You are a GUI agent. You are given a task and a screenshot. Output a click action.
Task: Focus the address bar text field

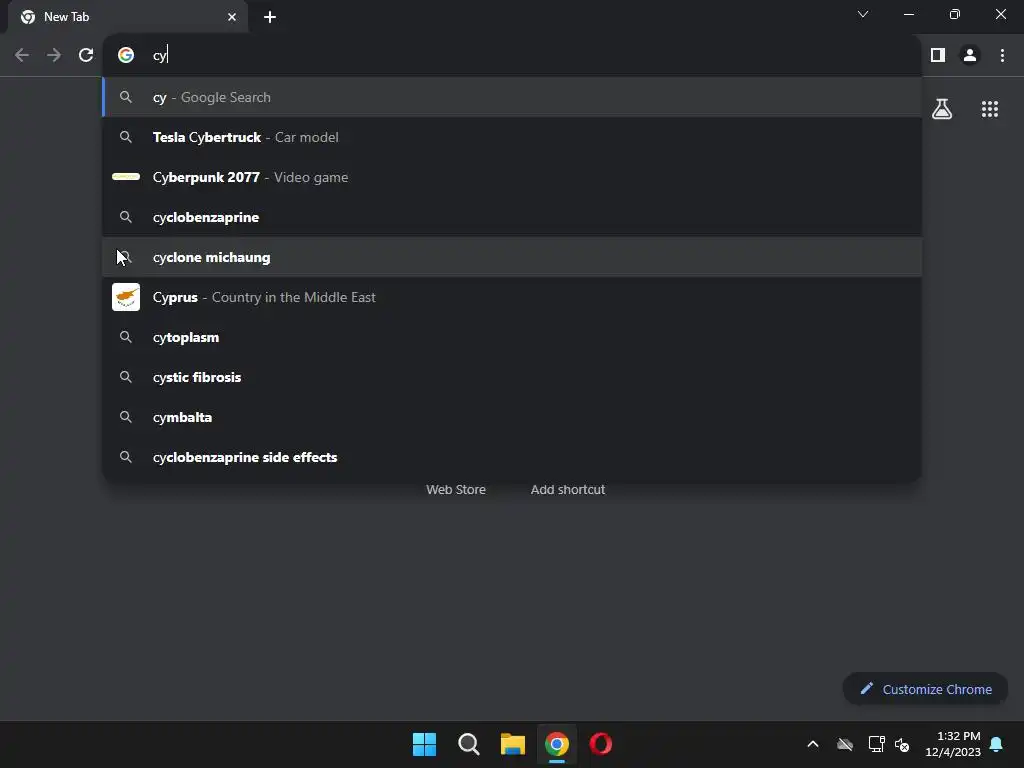pyautogui.click(x=512, y=55)
